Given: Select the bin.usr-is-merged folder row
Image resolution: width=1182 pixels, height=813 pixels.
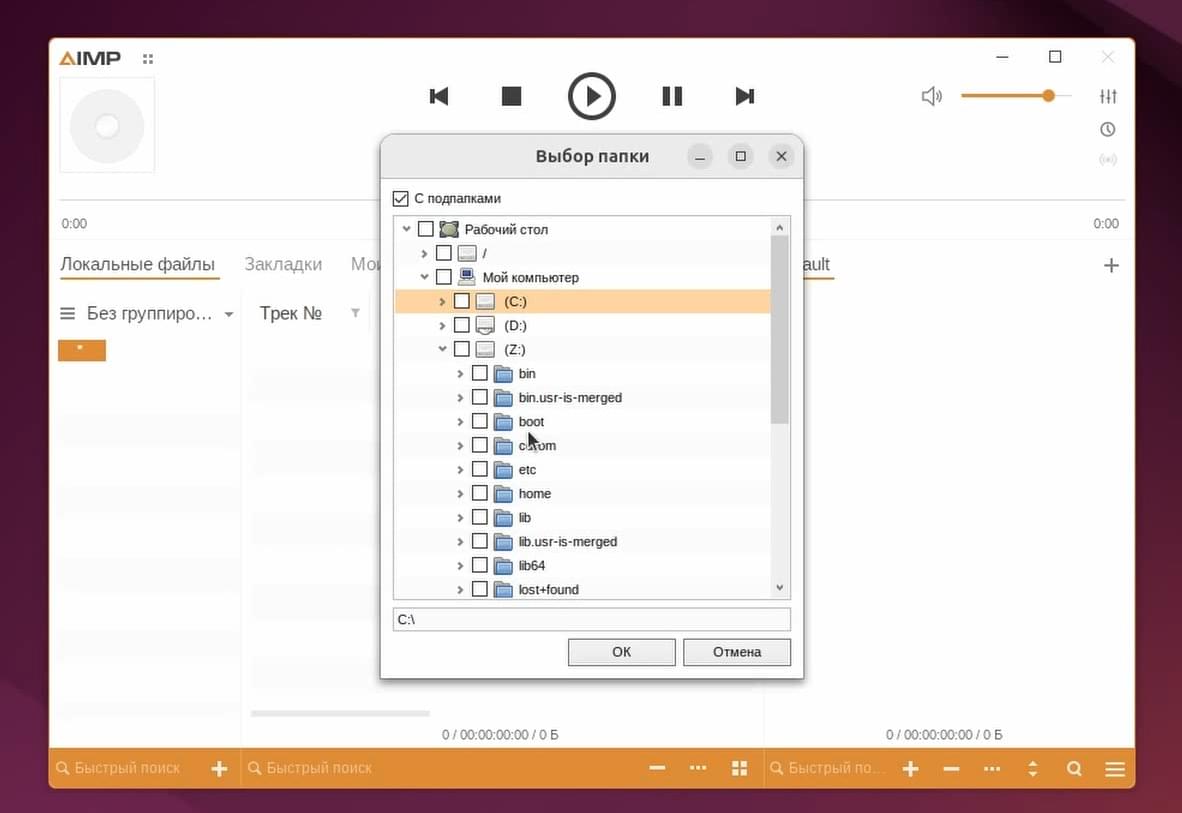Looking at the screenshot, I should click(x=583, y=397).
